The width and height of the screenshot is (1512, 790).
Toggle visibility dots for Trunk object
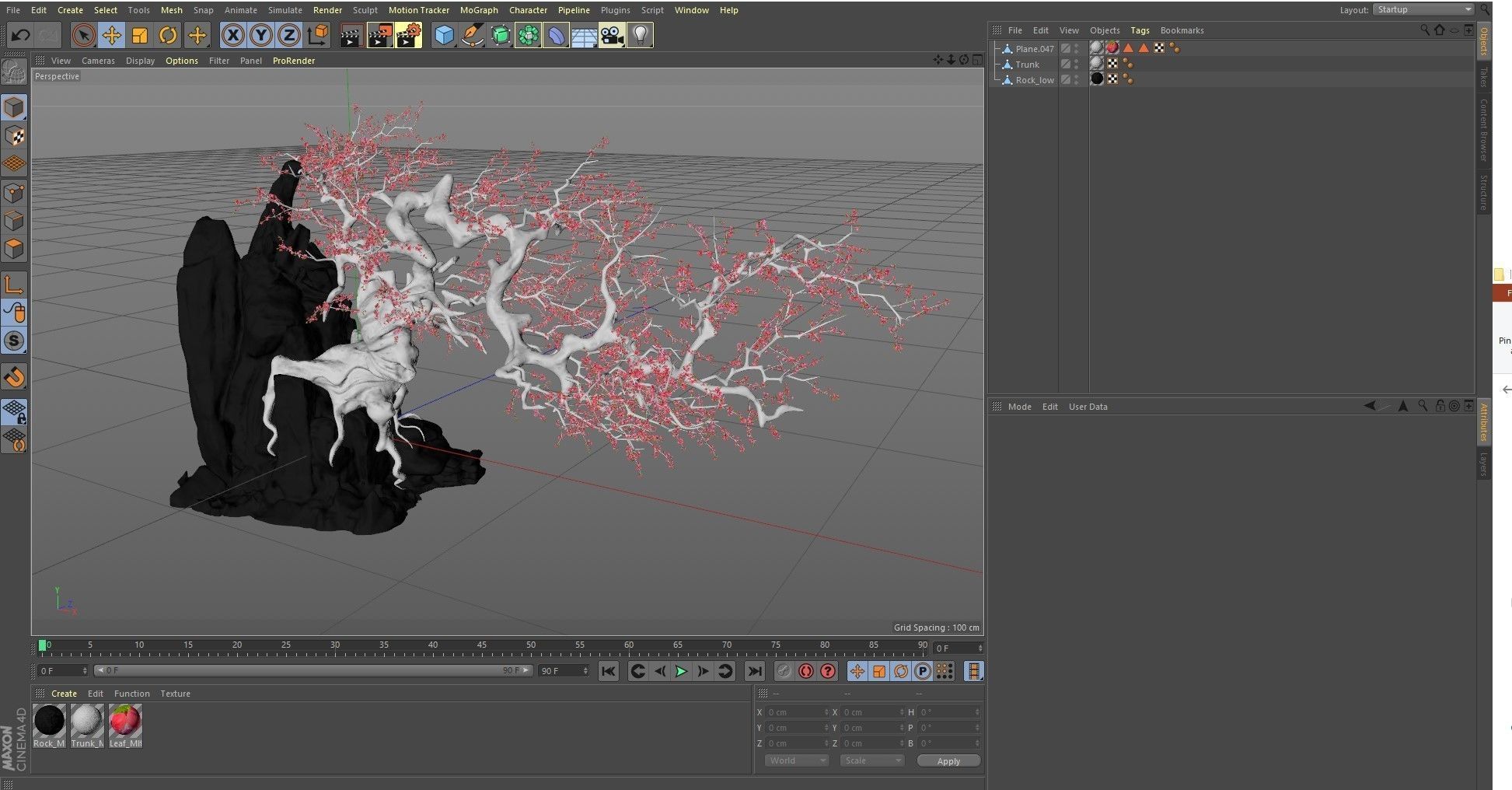click(x=1077, y=65)
